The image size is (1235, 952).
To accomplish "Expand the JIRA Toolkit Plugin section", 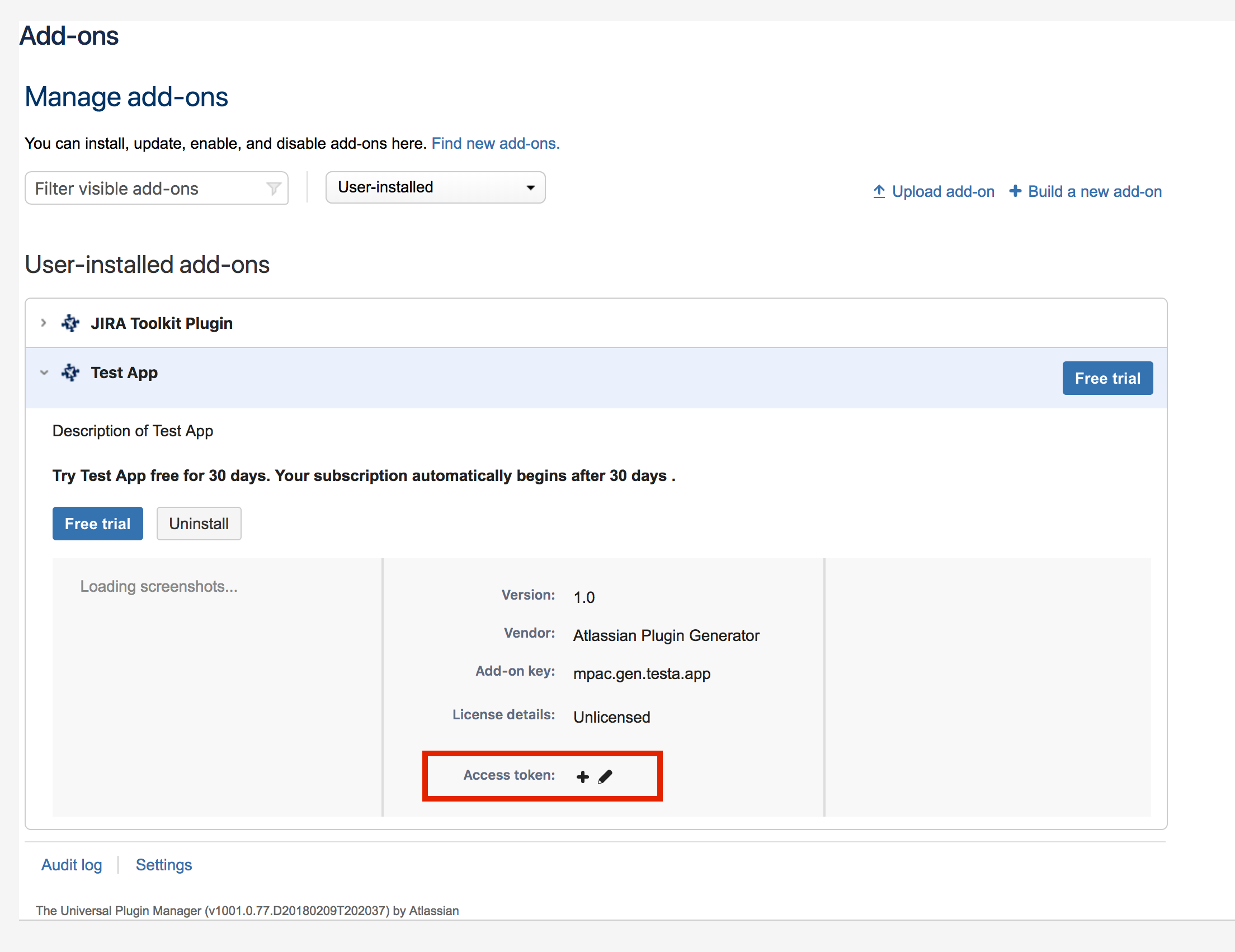I will pyautogui.click(x=44, y=323).
